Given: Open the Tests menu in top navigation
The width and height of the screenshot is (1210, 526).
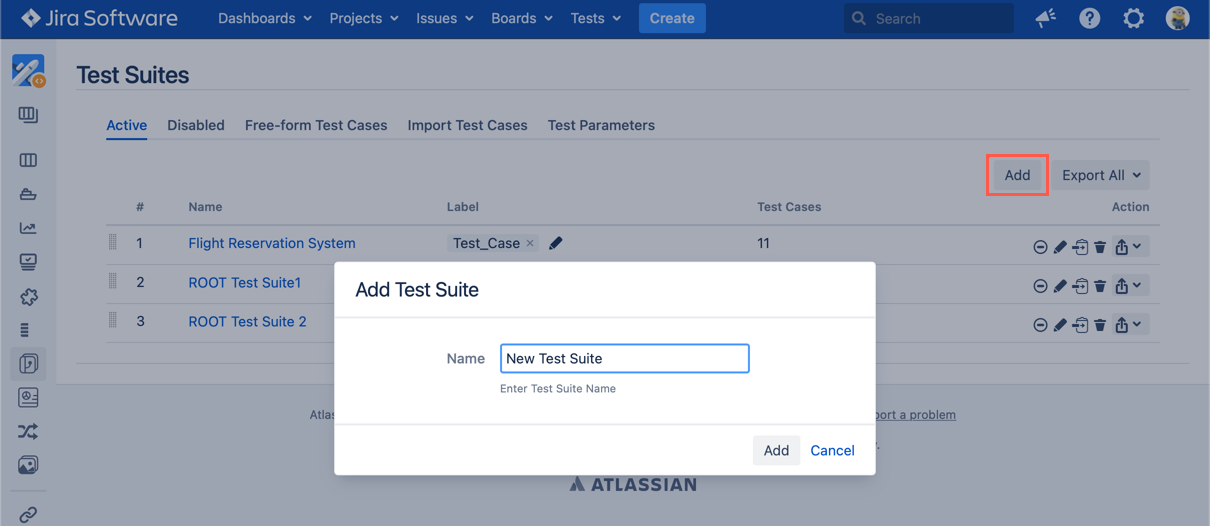Looking at the screenshot, I should pos(596,18).
